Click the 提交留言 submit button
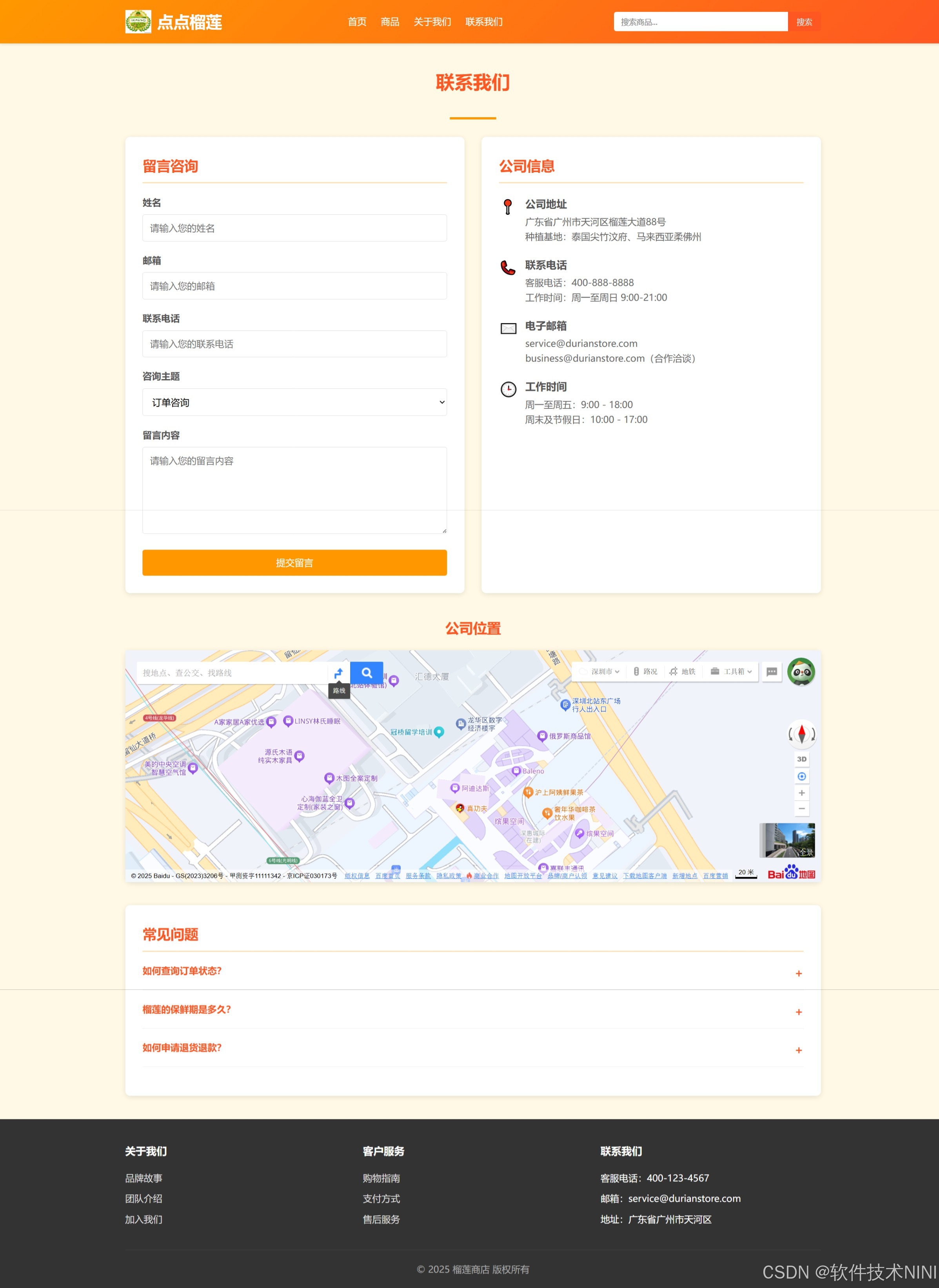Image resolution: width=939 pixels, height=1288 pixels. coord(294,562)
